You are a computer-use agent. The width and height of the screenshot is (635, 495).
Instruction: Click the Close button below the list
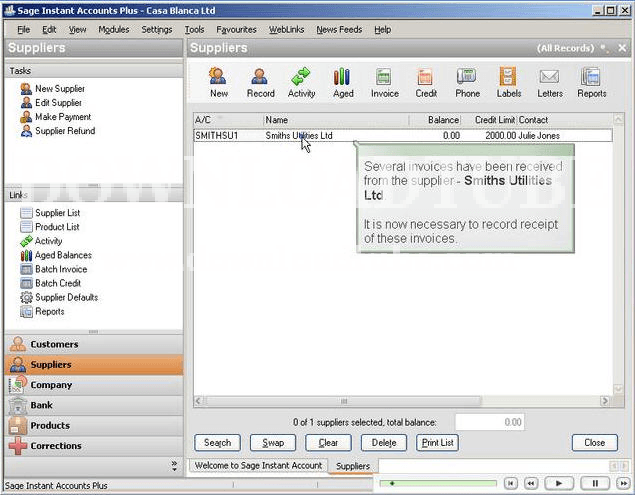pos(595,443)
